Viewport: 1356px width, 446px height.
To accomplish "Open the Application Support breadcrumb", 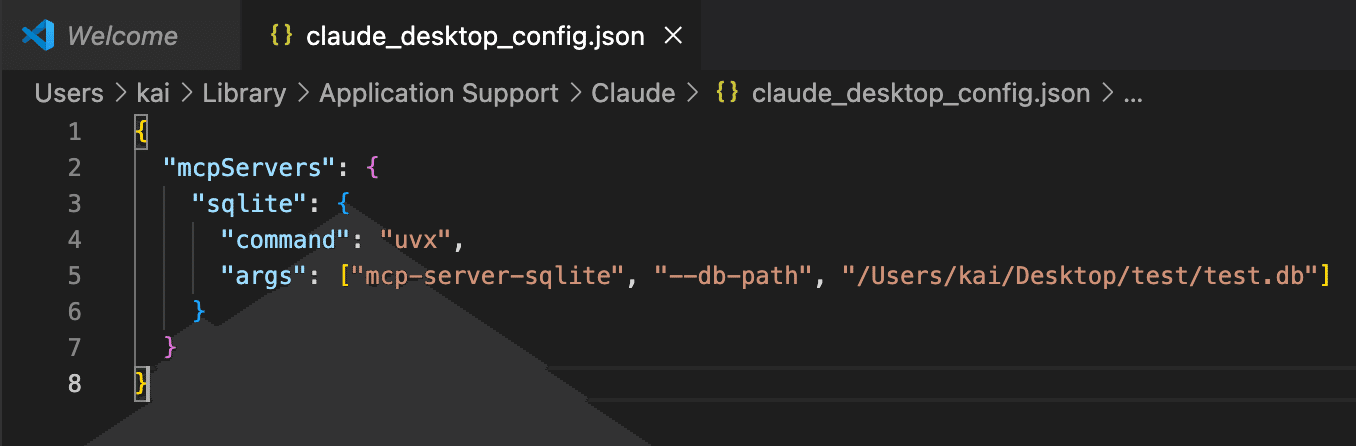I will (x=438, y=94).
